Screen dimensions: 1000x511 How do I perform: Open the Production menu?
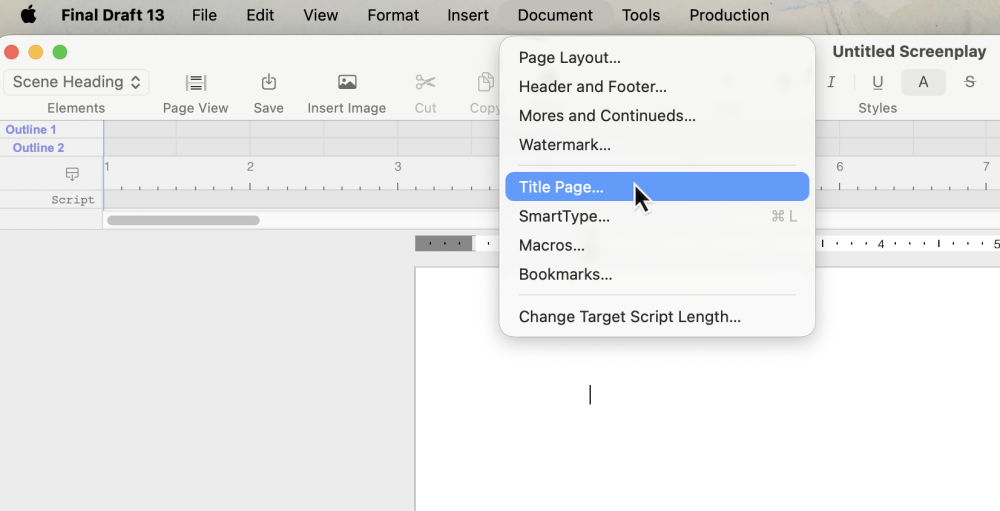729,15
